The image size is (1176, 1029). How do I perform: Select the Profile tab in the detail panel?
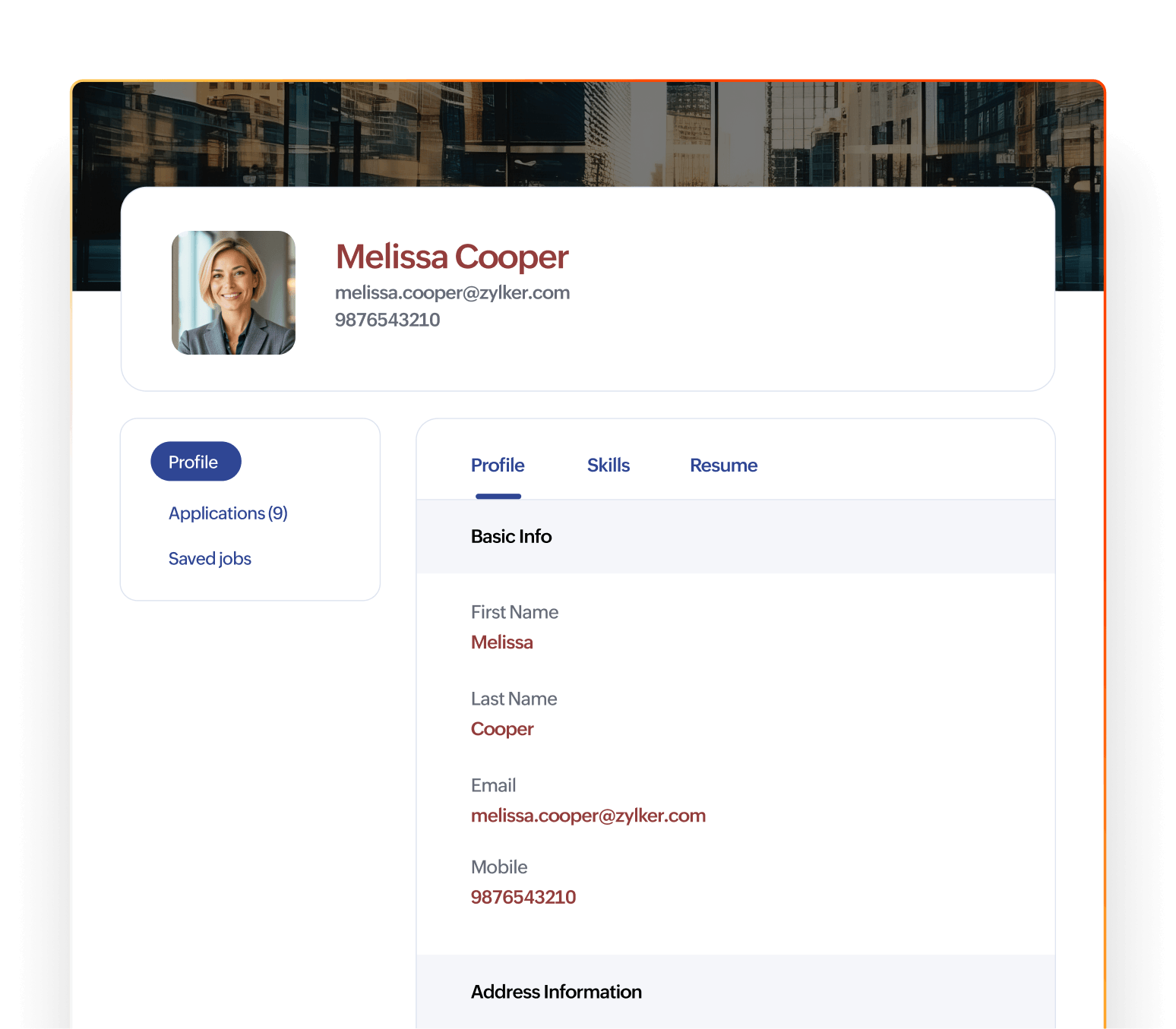(x=498, y=465)
